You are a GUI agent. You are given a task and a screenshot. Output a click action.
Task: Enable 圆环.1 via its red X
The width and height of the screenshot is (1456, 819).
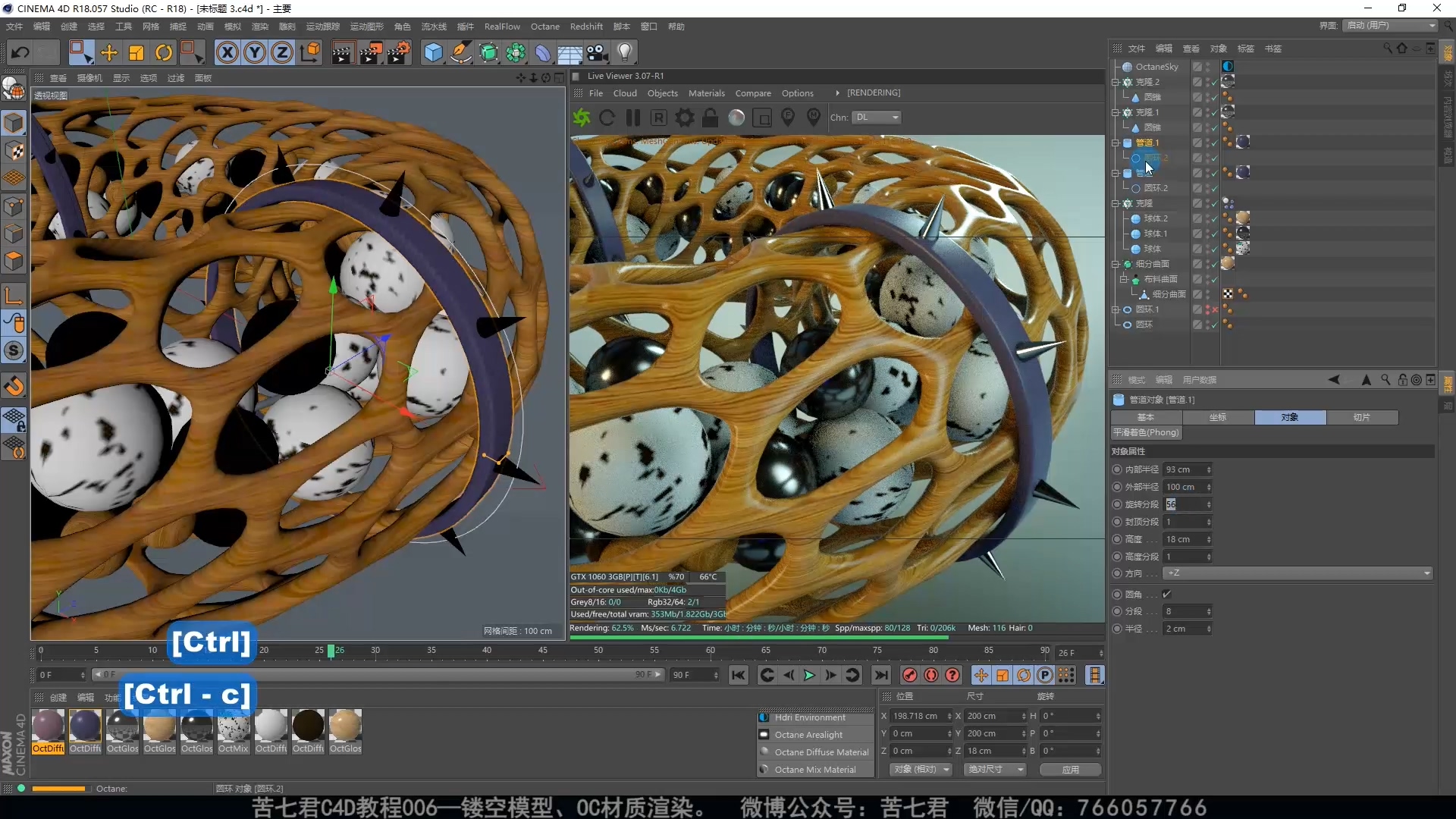point(1214,309)
